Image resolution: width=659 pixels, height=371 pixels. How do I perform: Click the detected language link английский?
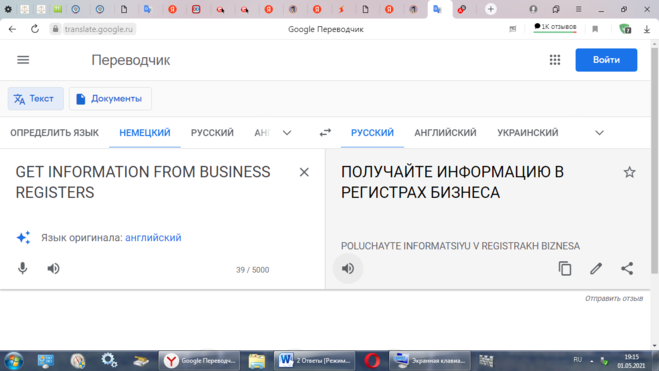(x=153, y=237)
